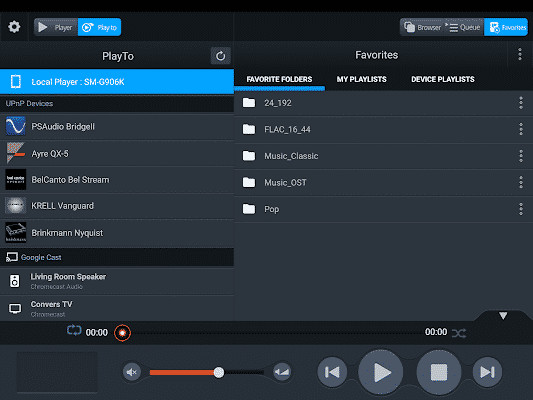Click the 24_192 folder icon
The height and width of the screenshot is (400, 533).
[x=249, y=103]
